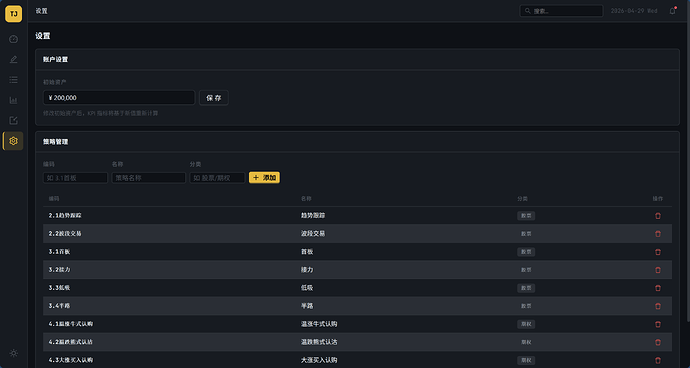Screen dimensions: 690x368
Task: Delete the 3.1首板 strategy row
Action: point(658,252)
